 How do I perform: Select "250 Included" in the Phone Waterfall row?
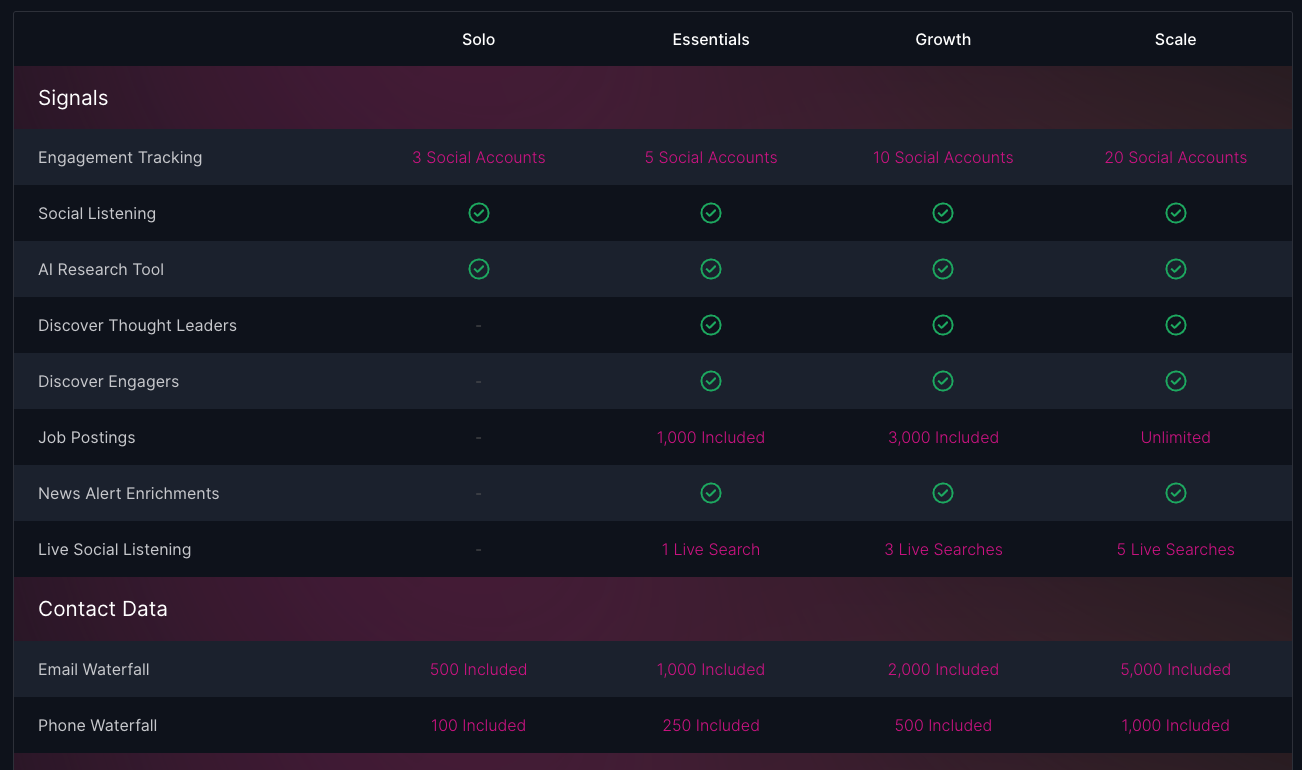click(711, 725)
